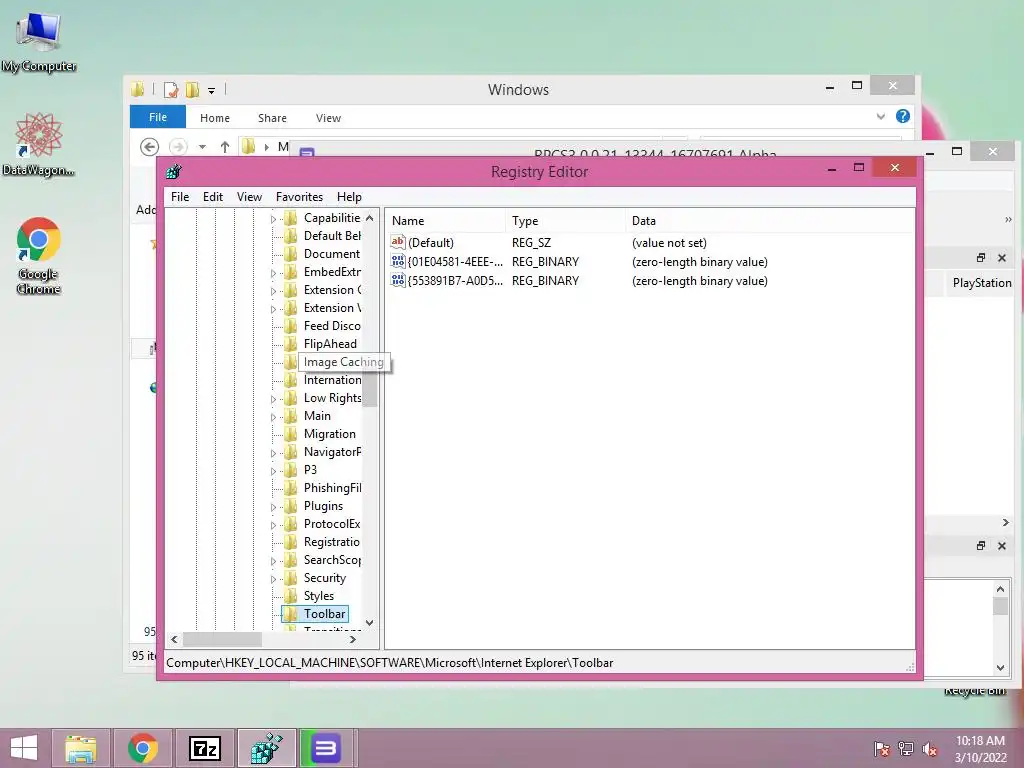Viewport: 1024px width, 768px height.
Task: Open the Home tab in Windows Explorer
Action: (x=215, y=118)
